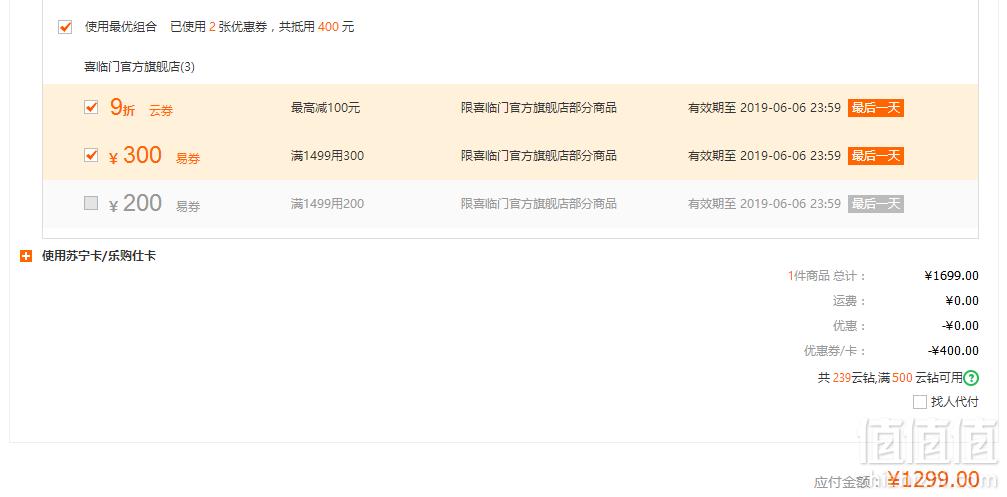Click the 使用苏宁卡/乐购仕卡 label
The width and height of the screenshot is (1007, 497).
[99, 256]
